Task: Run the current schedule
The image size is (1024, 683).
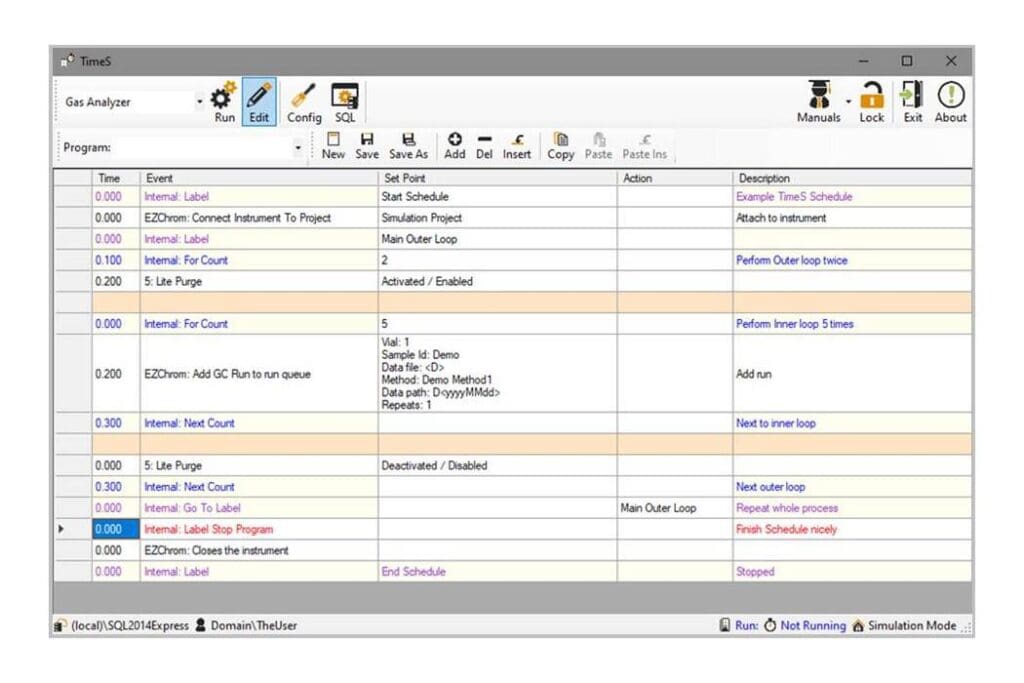Action: pyautogui.click(x=222, y=99)
